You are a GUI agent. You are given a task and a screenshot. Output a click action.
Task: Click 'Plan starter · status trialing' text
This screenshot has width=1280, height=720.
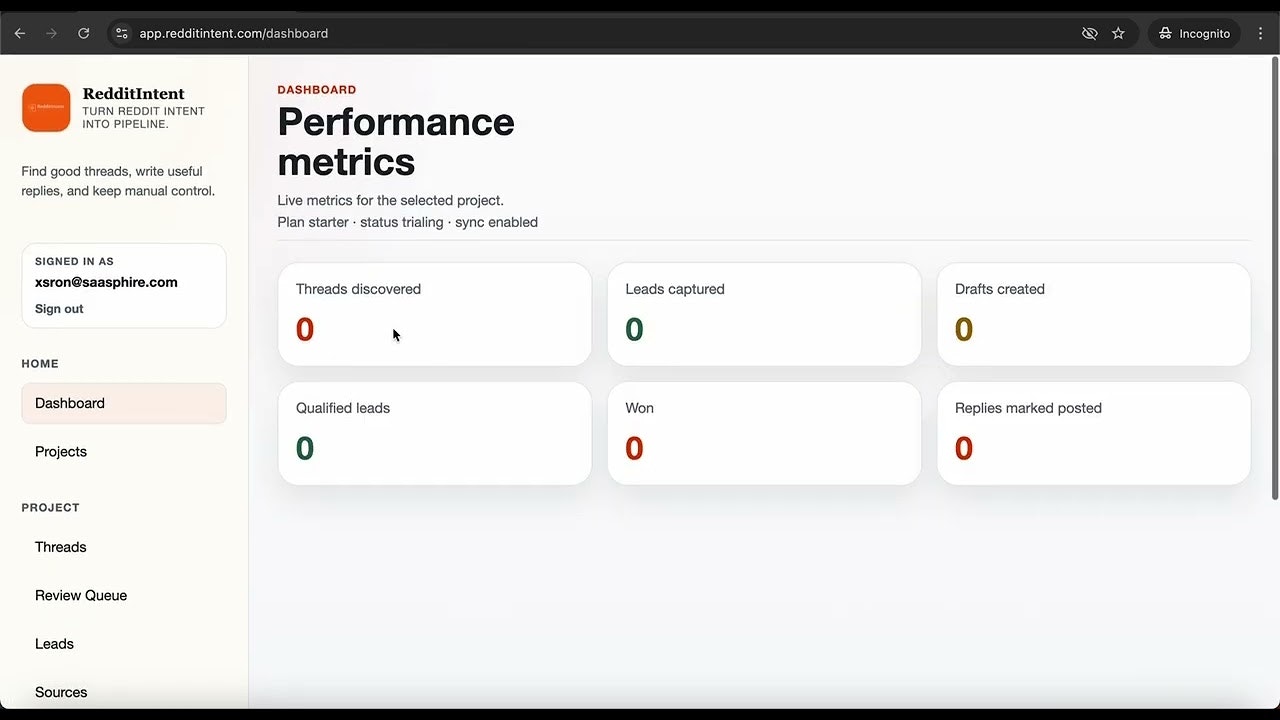pyautogui.click(x=360, y=222)
